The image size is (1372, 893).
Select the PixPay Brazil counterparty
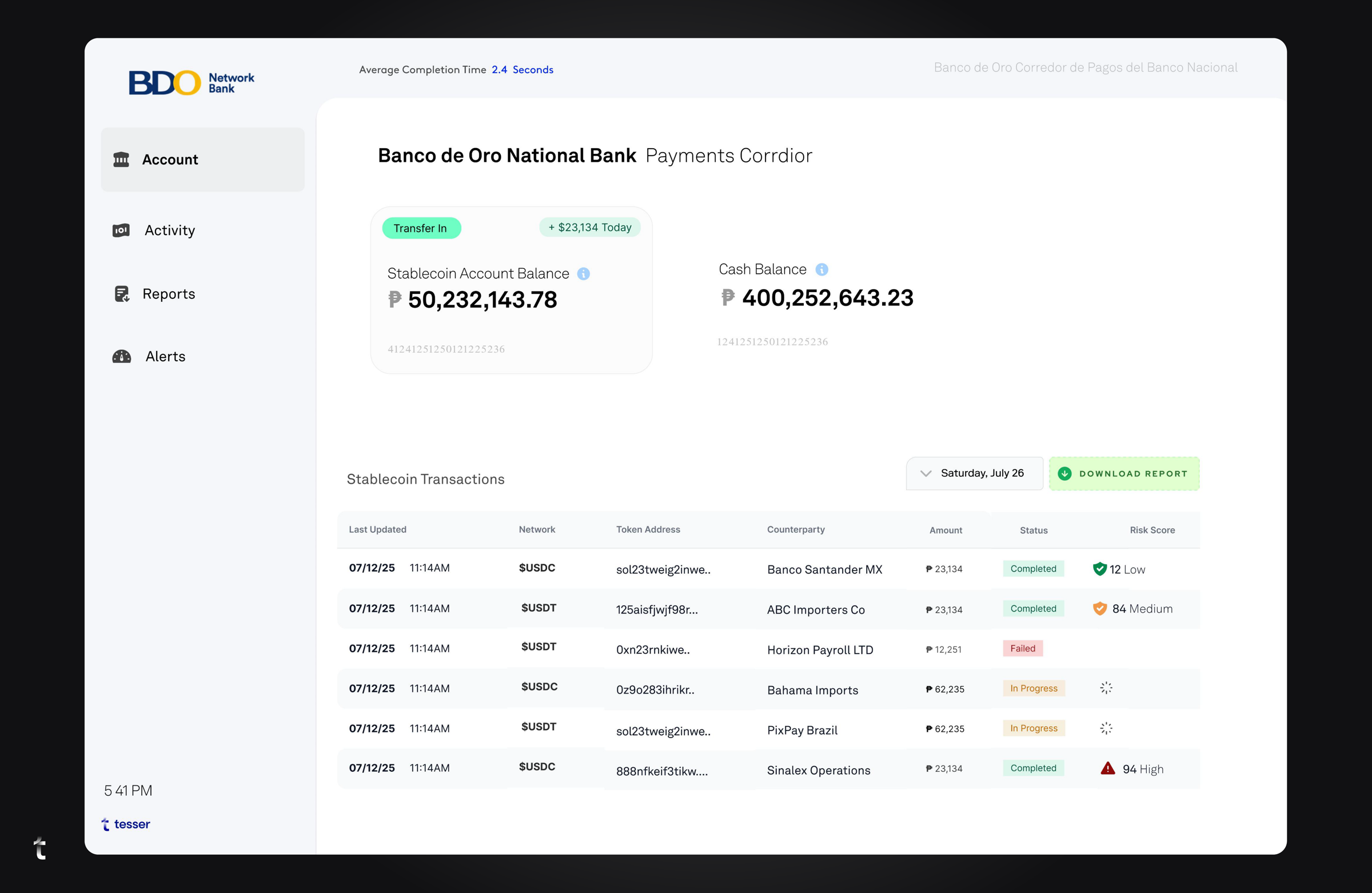(x=802, y=731)
